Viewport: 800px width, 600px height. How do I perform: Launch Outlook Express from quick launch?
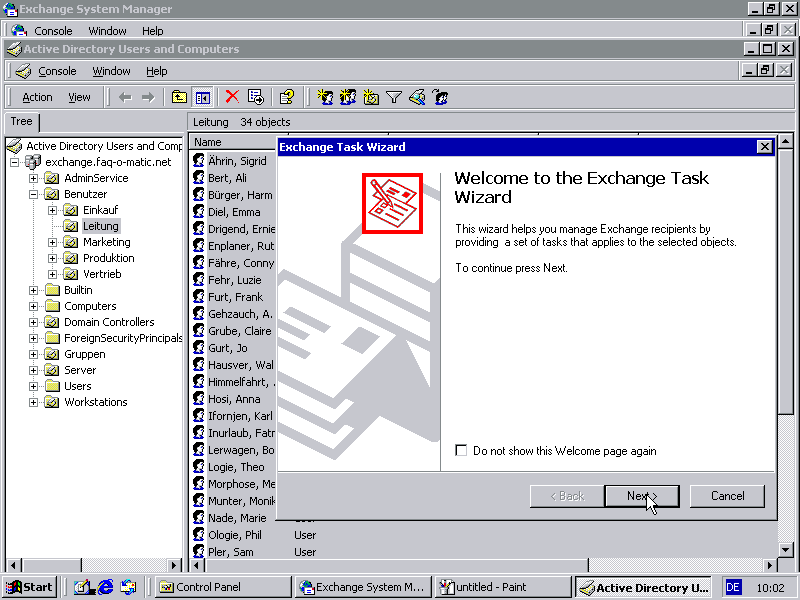click(128, 587)
